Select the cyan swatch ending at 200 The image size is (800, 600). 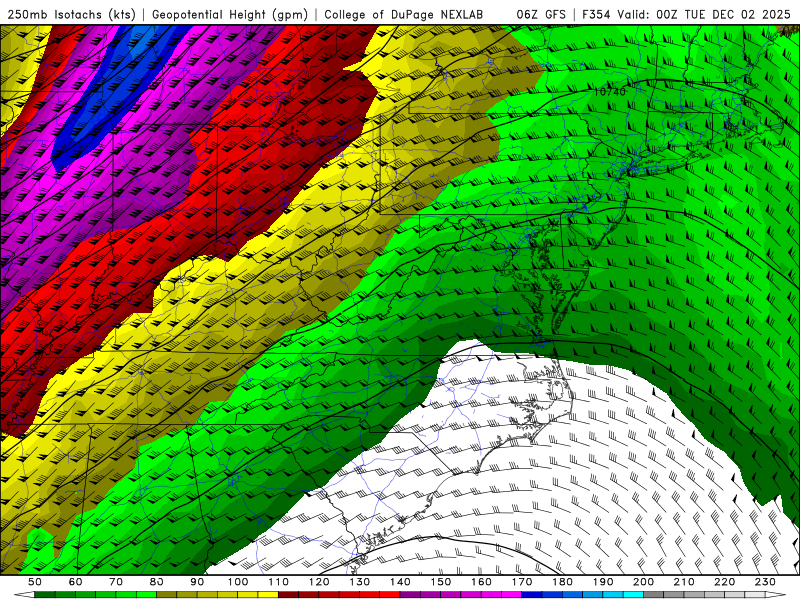point(634,594)
